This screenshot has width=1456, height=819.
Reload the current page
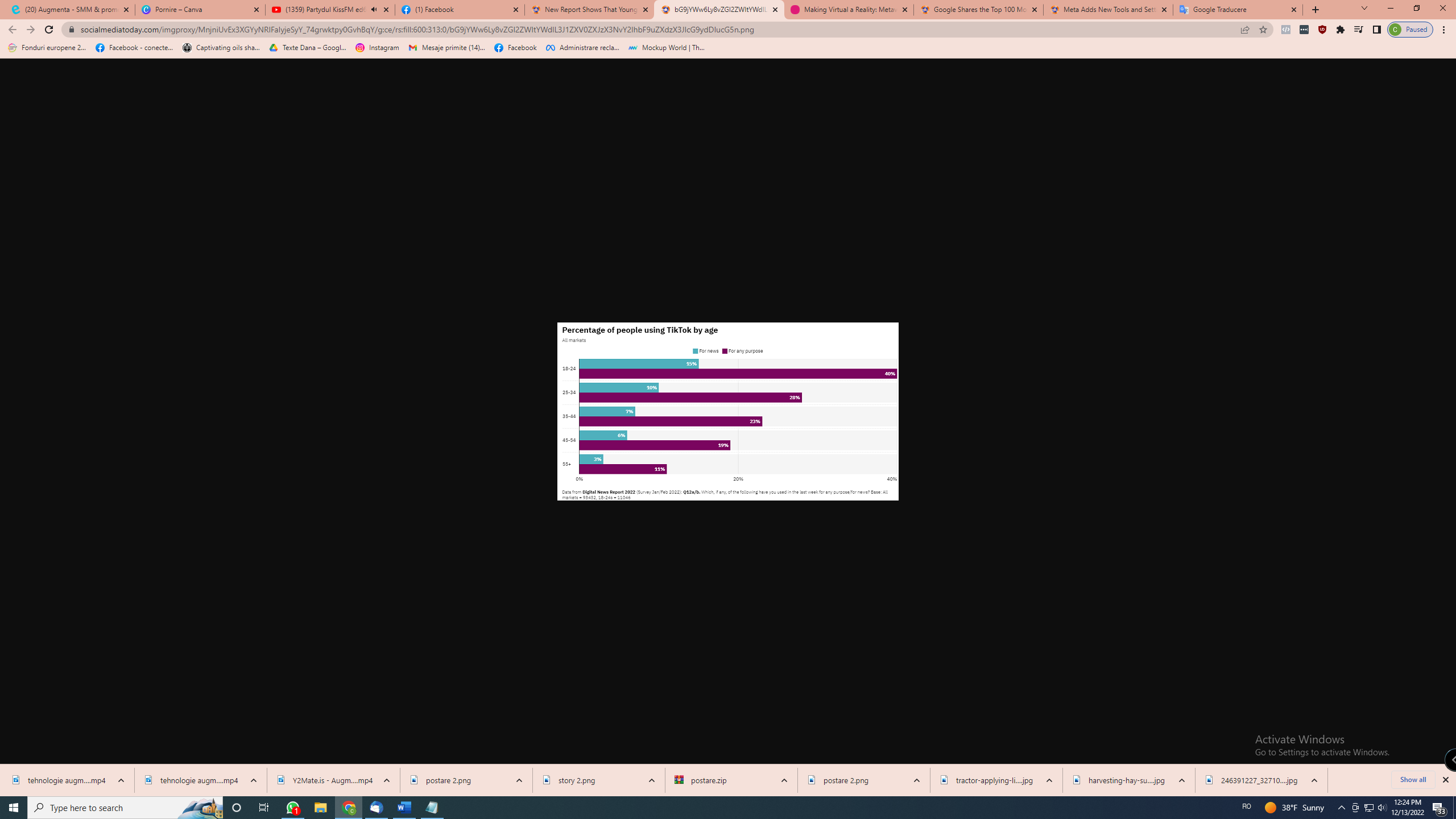pyautogui.click(x=49, y=30)
